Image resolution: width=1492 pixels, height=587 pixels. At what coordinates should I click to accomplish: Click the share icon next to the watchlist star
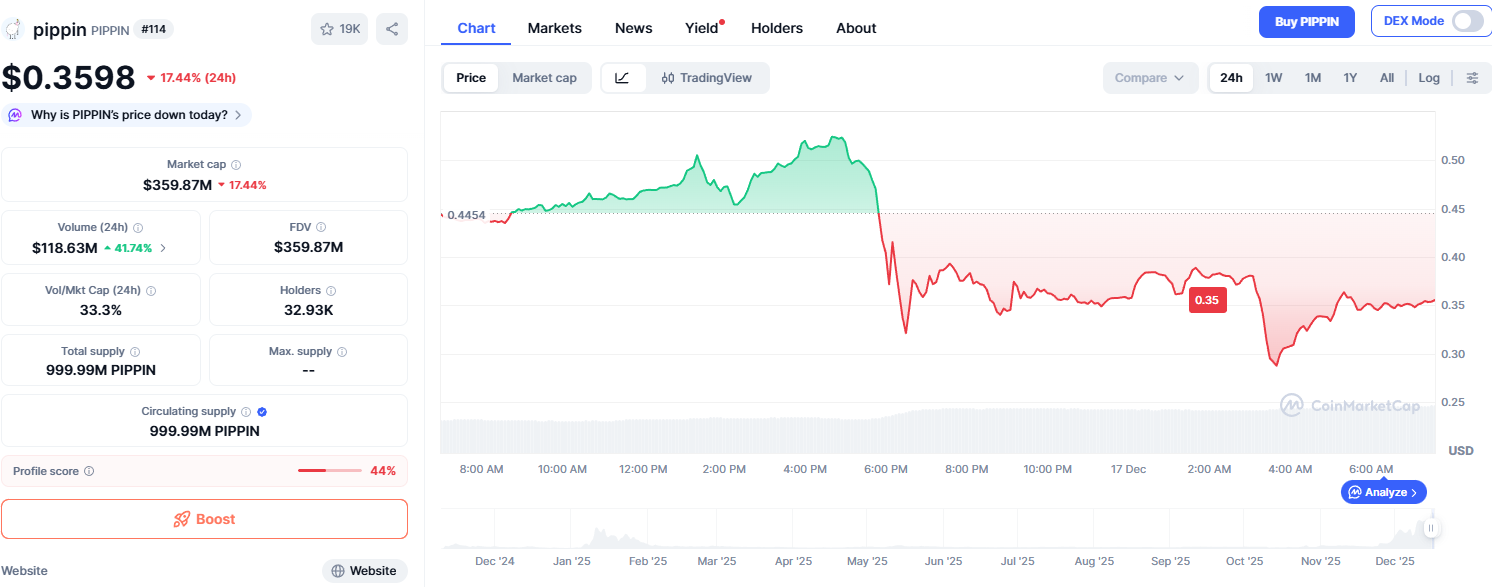pos(391,28)
